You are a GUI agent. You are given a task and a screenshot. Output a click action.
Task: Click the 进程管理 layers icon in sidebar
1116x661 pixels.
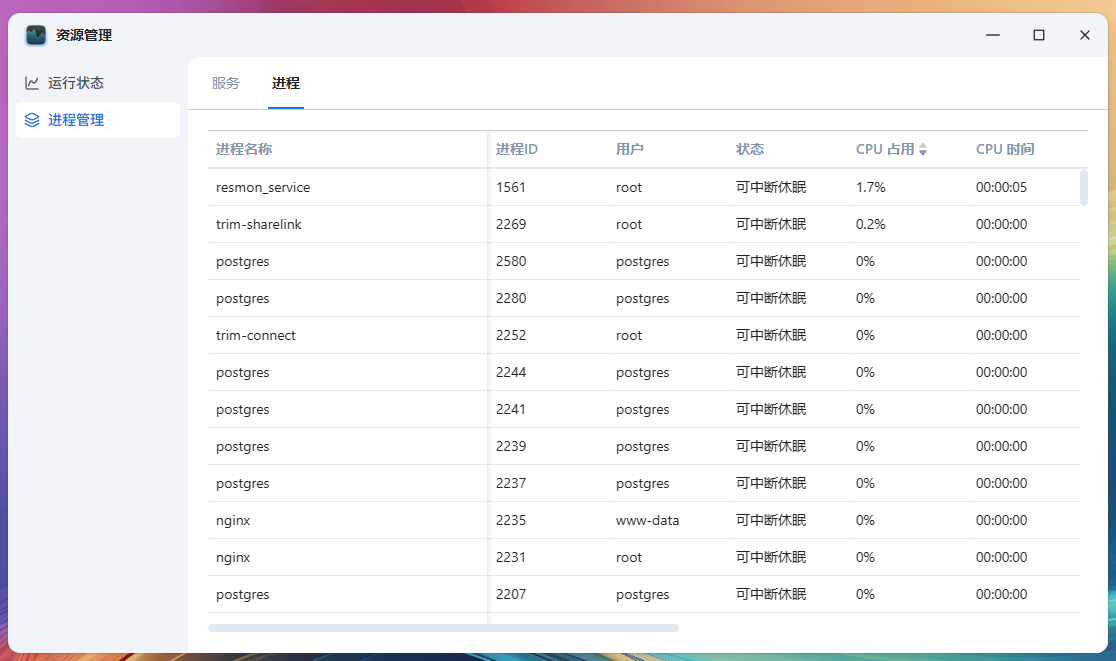[32, 120]
